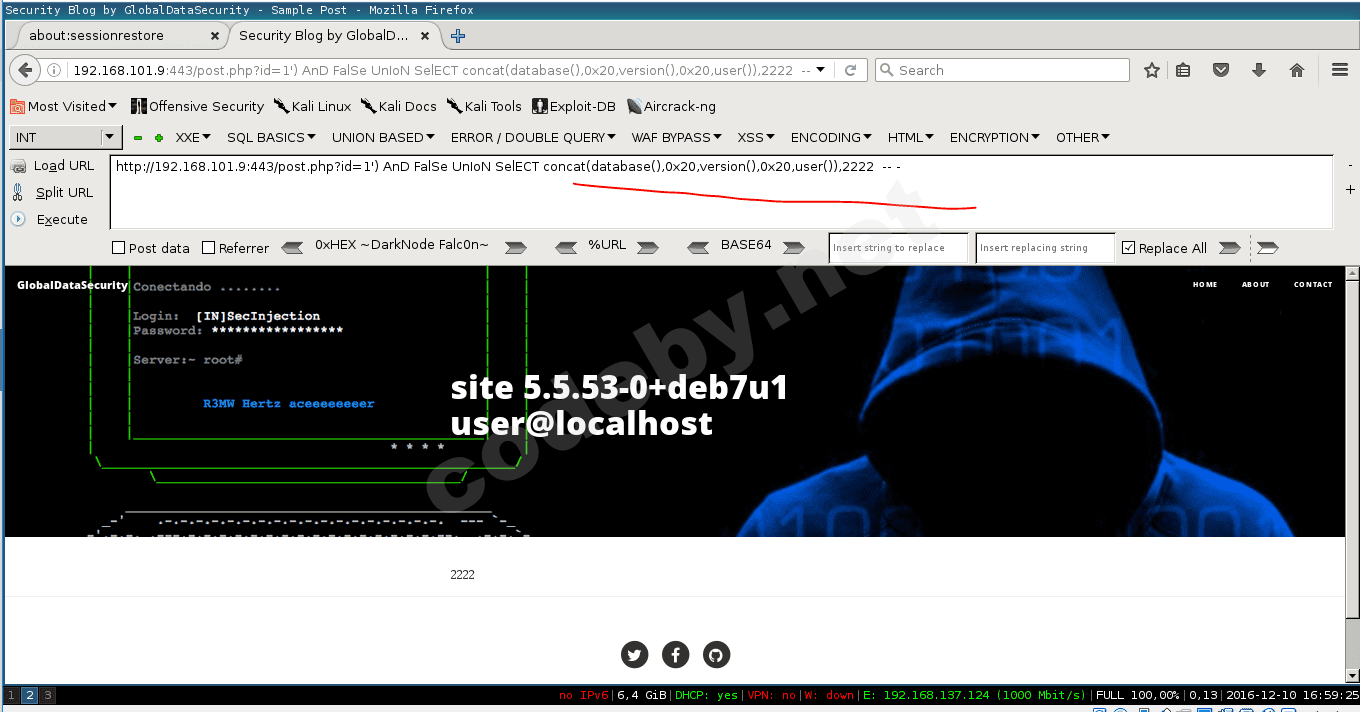Reload the current page
This screenshot has width=1360, height=712.
click(x=851, y=71)
